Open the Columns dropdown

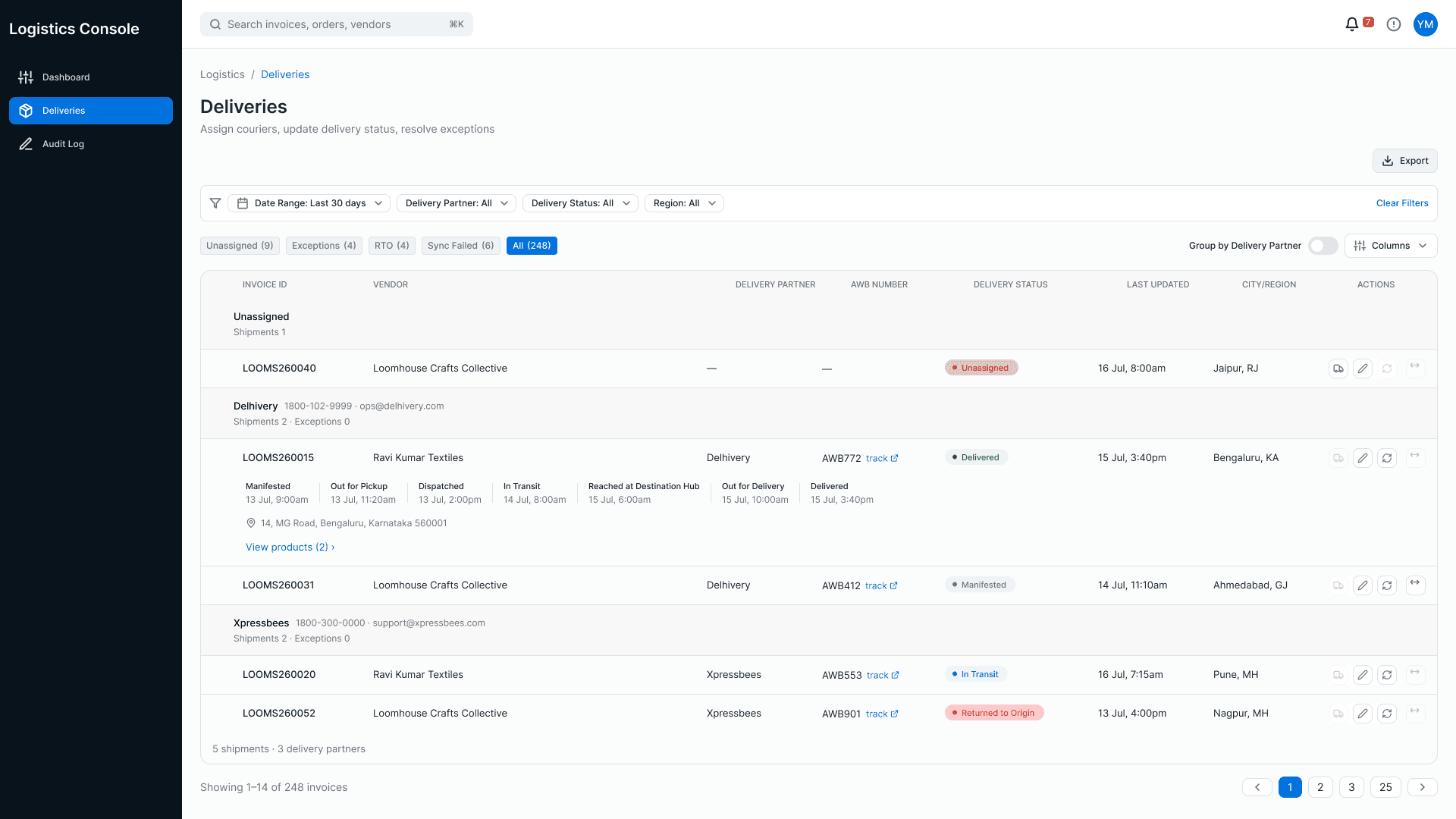point(1391,246)
